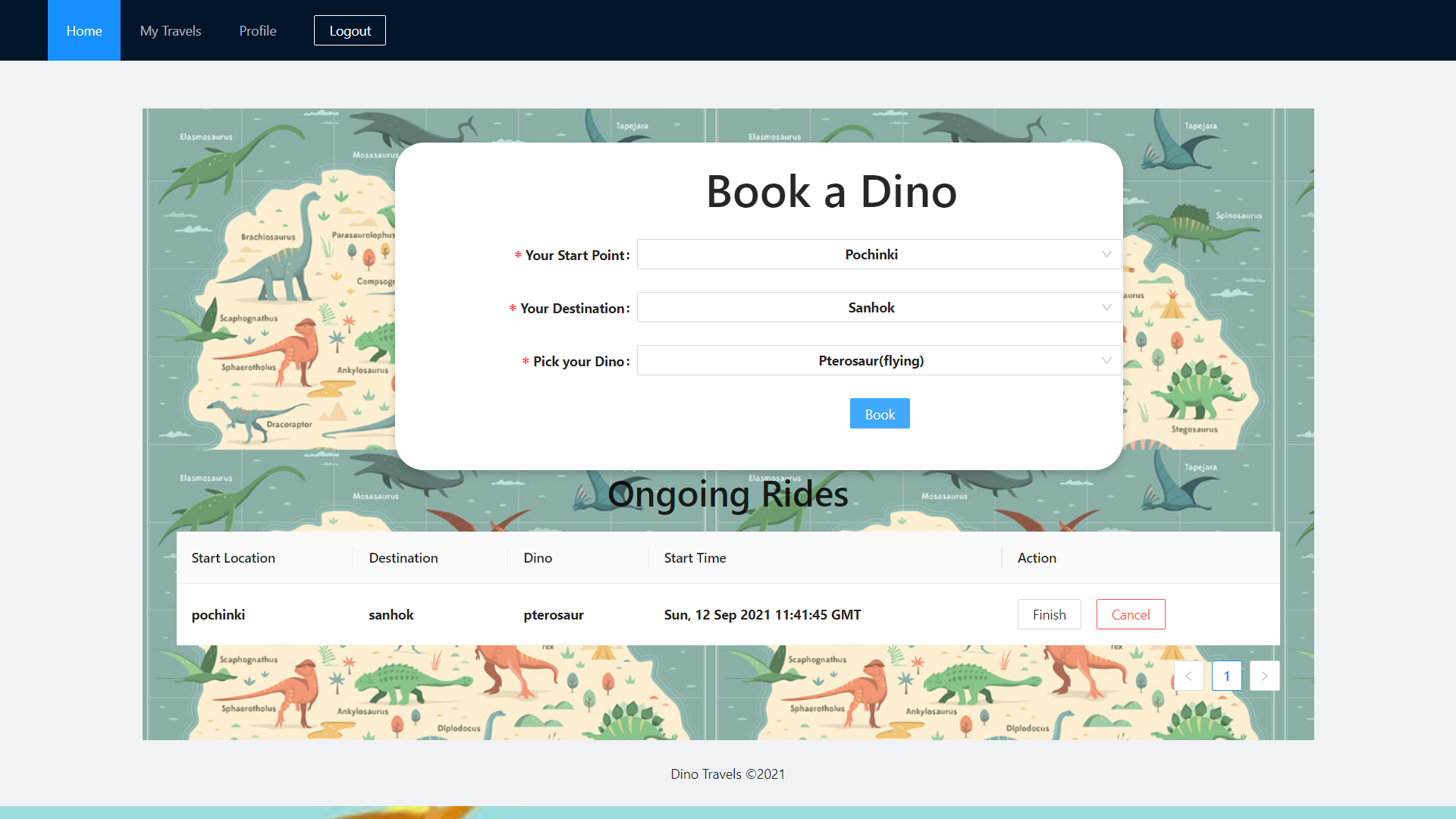This screenshot has width=1456, height=819.
Task: Open the Your Start Point dropdown showing Pochinki
Action: coord(871,255)
